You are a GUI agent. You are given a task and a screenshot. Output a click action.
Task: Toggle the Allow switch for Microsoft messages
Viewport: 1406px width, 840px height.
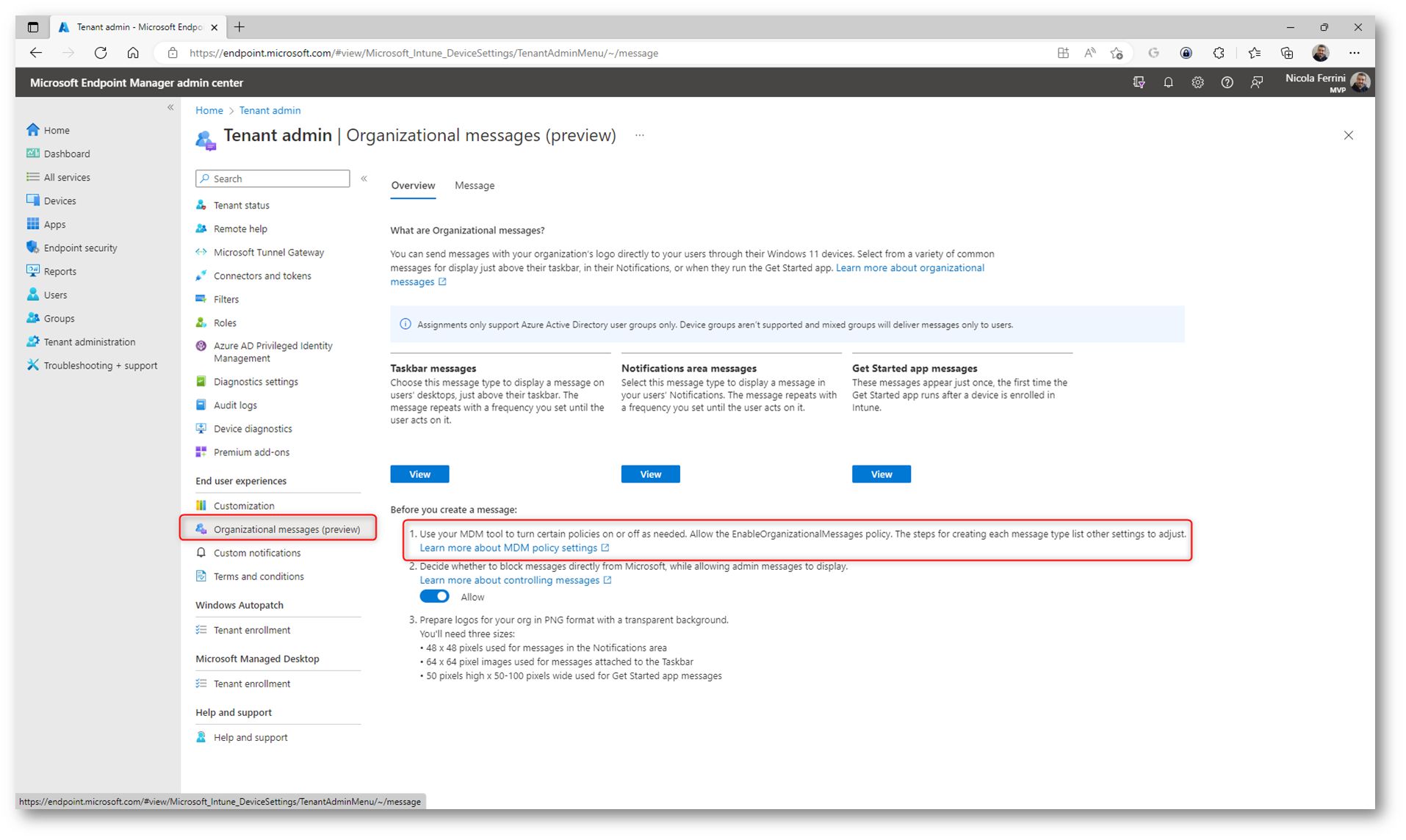pos(434,596)
